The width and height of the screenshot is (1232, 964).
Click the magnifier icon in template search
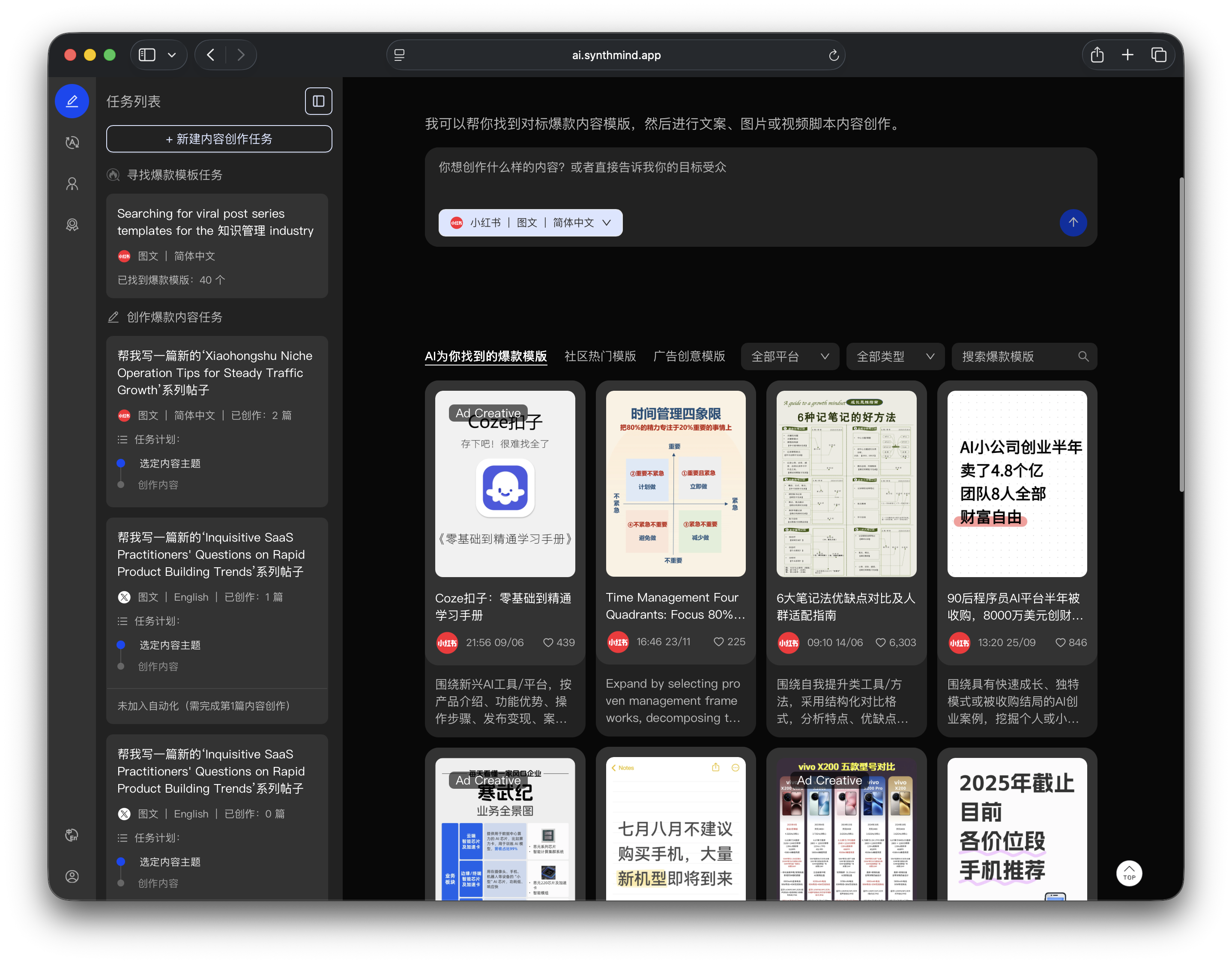[x=1083, y=356]
